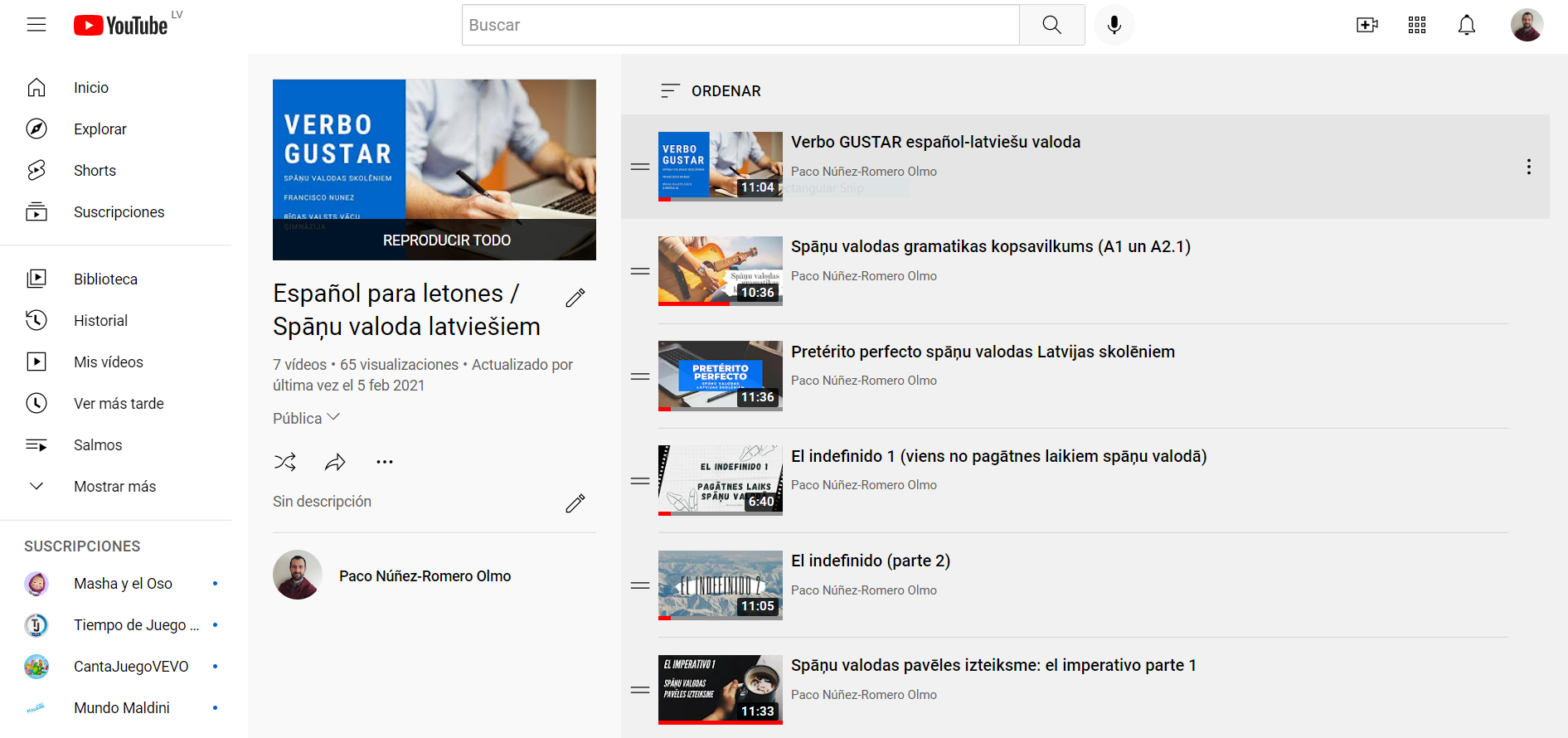The image size is (1568, 738).
Task: Click the Explorar compass icon
Action: click(36, 129)
